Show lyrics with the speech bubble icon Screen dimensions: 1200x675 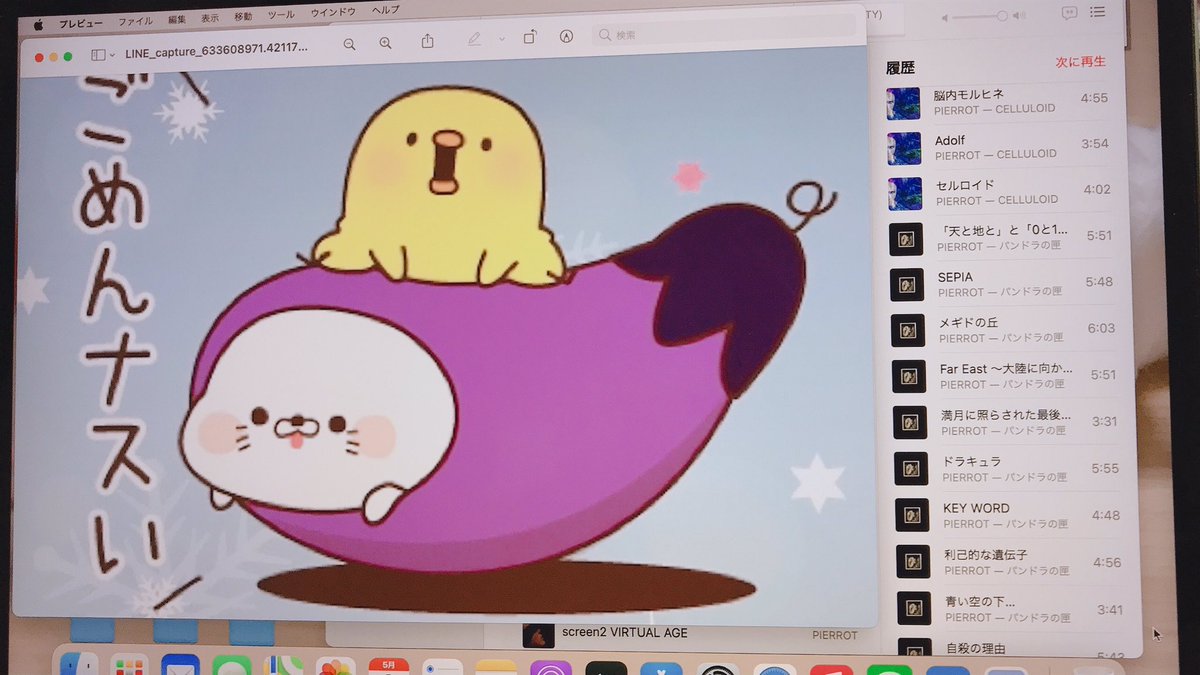(1069, 13)
